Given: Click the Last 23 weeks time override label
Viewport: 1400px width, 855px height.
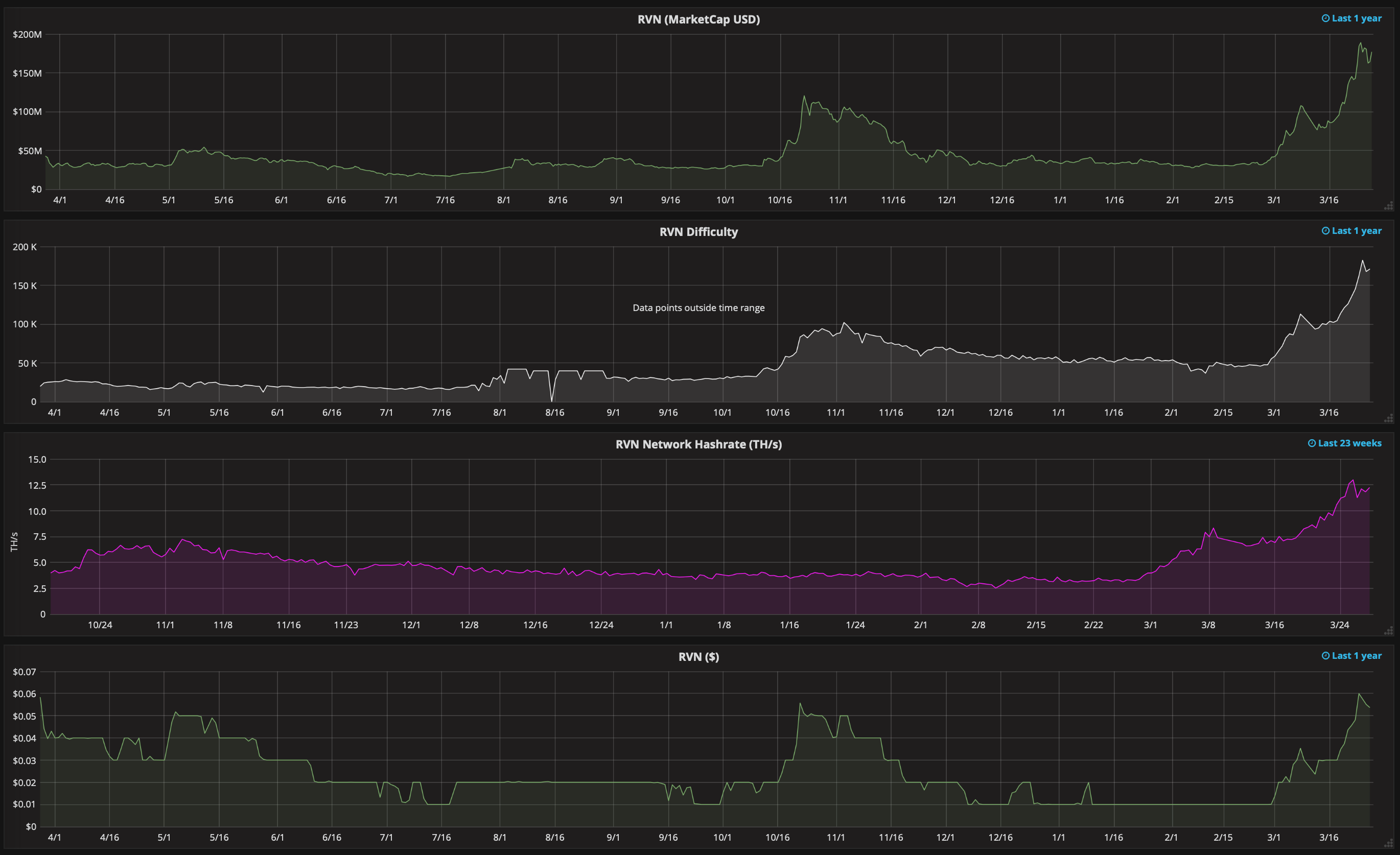Looking at the screenshot, I should coord(1350,443).
